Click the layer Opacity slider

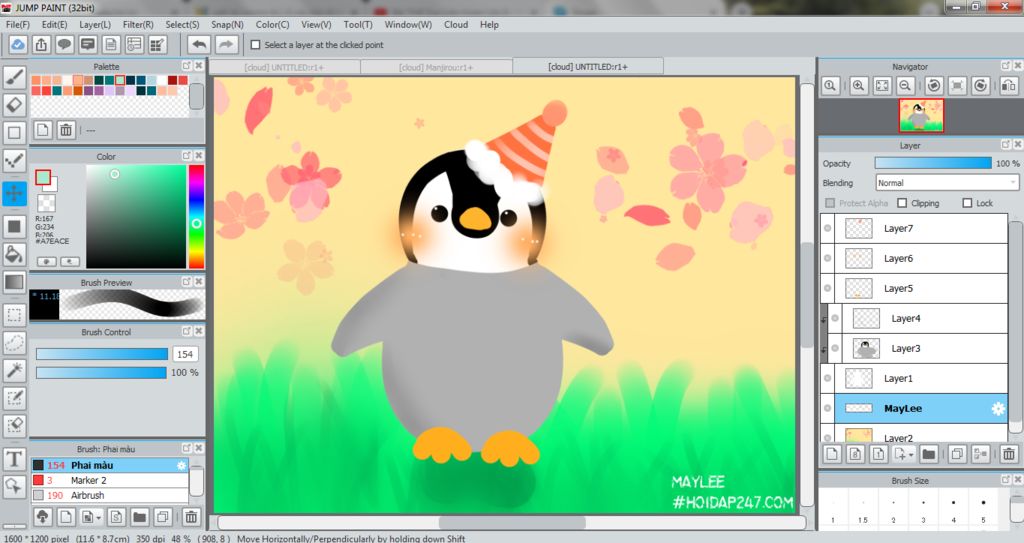point(933,163)
